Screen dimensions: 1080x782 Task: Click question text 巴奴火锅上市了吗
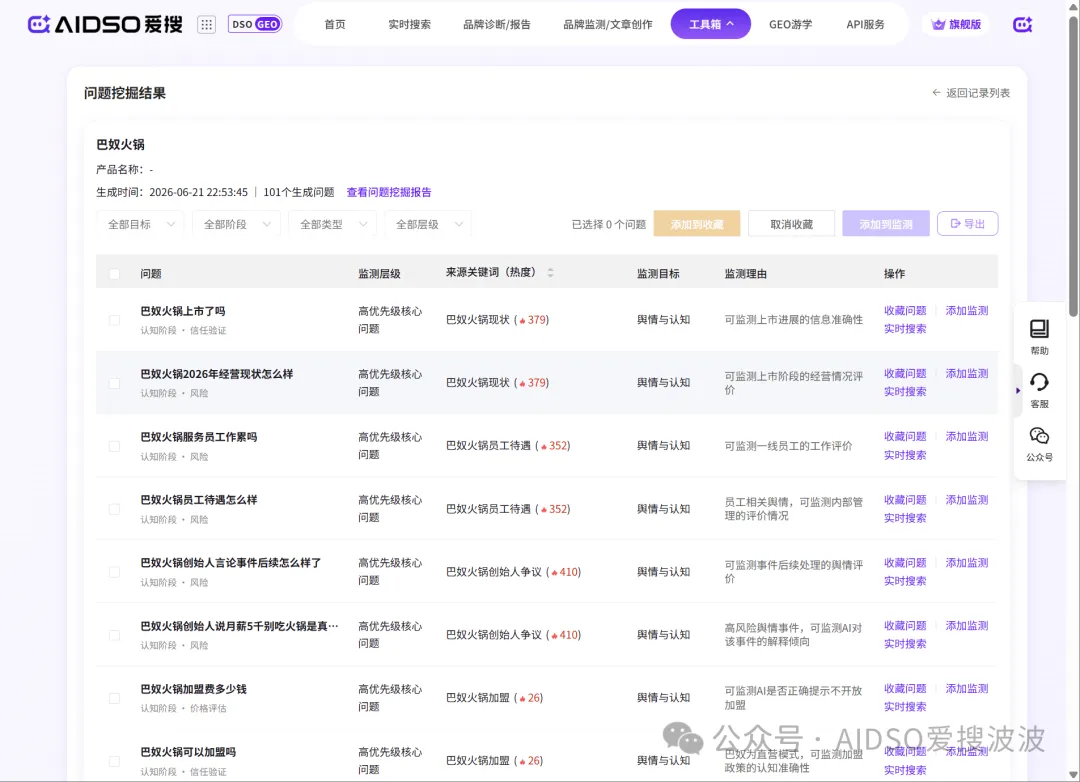[183, 311]
